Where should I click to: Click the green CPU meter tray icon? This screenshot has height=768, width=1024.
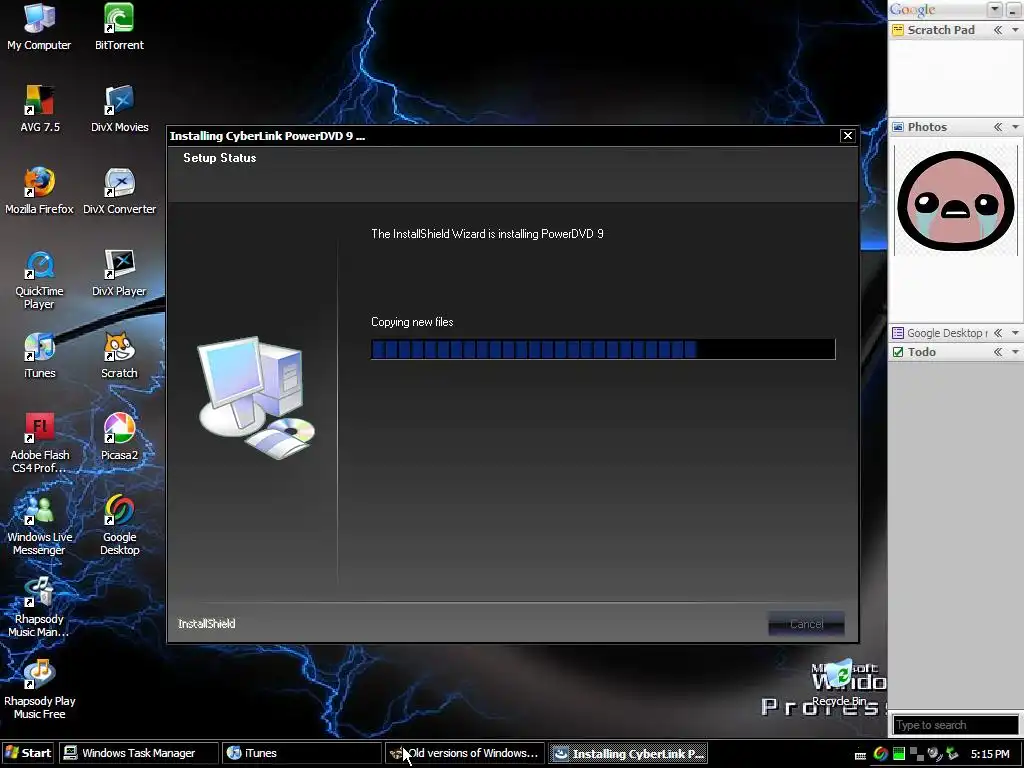pos(899,754)
